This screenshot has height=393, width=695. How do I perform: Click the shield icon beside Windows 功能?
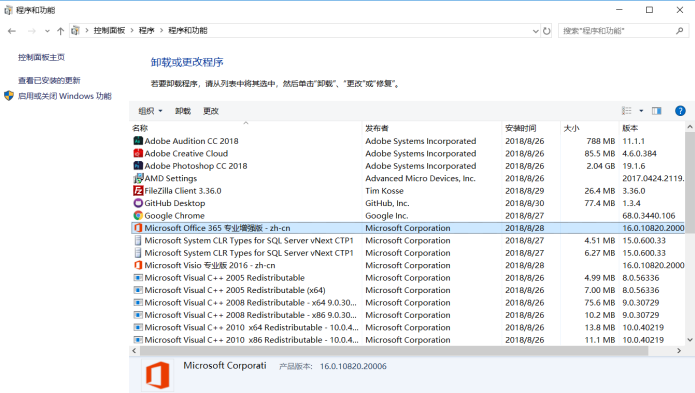click(9, 96)
